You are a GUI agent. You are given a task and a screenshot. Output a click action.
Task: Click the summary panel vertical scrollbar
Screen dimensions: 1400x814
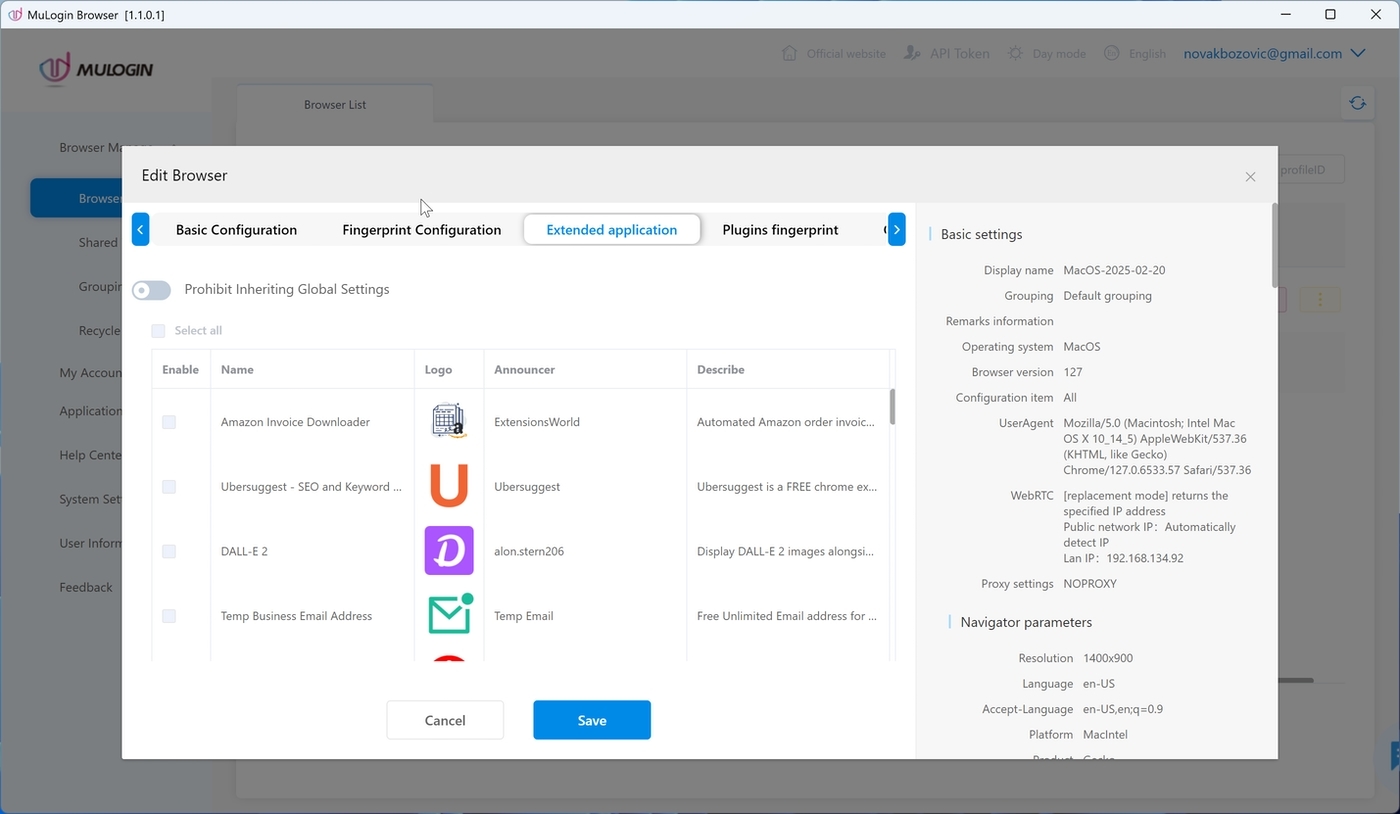coord(1274,245)
